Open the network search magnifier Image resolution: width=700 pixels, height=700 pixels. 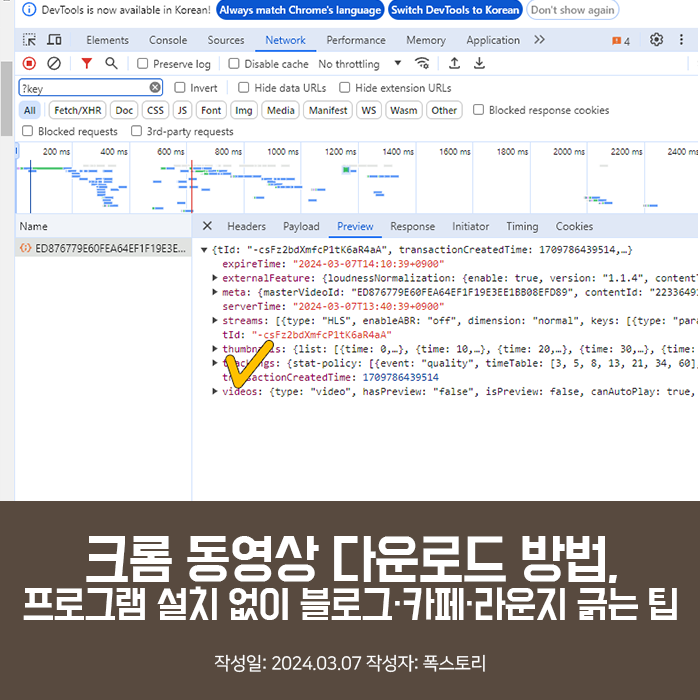pos(112,64)
